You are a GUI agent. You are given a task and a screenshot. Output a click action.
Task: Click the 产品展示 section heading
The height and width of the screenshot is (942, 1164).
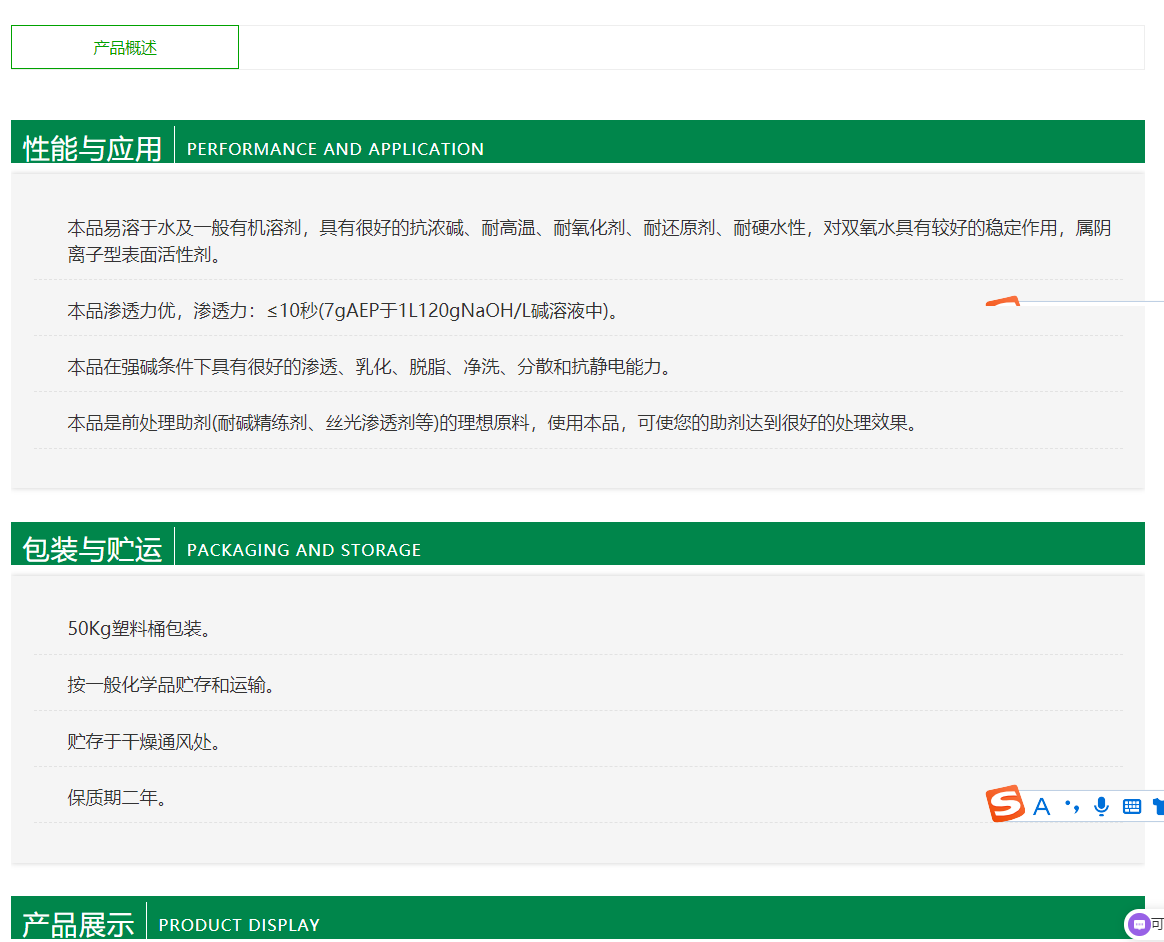click(78, 924)
